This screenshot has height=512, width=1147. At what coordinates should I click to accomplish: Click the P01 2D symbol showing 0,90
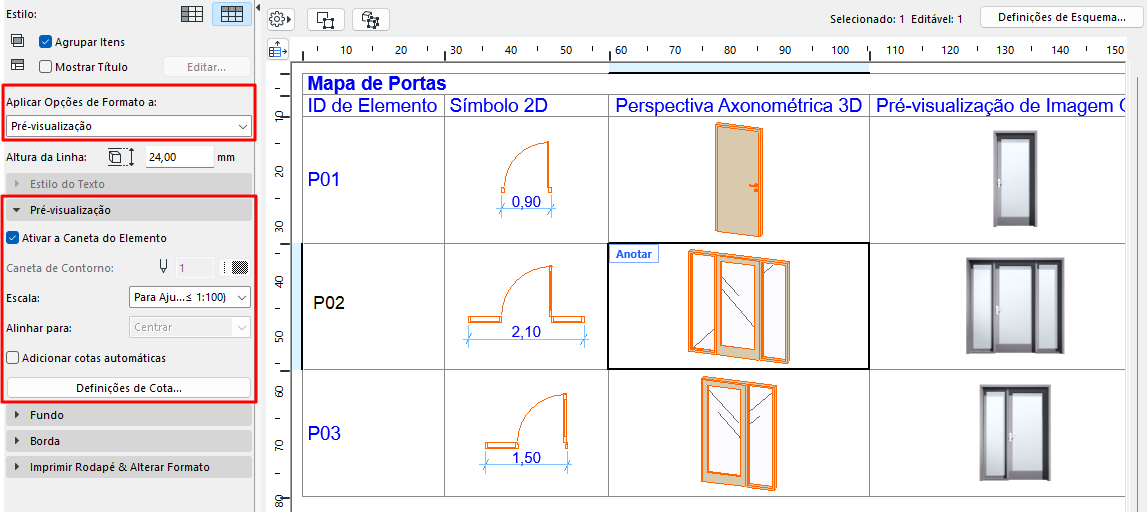[x=526, y=179]
